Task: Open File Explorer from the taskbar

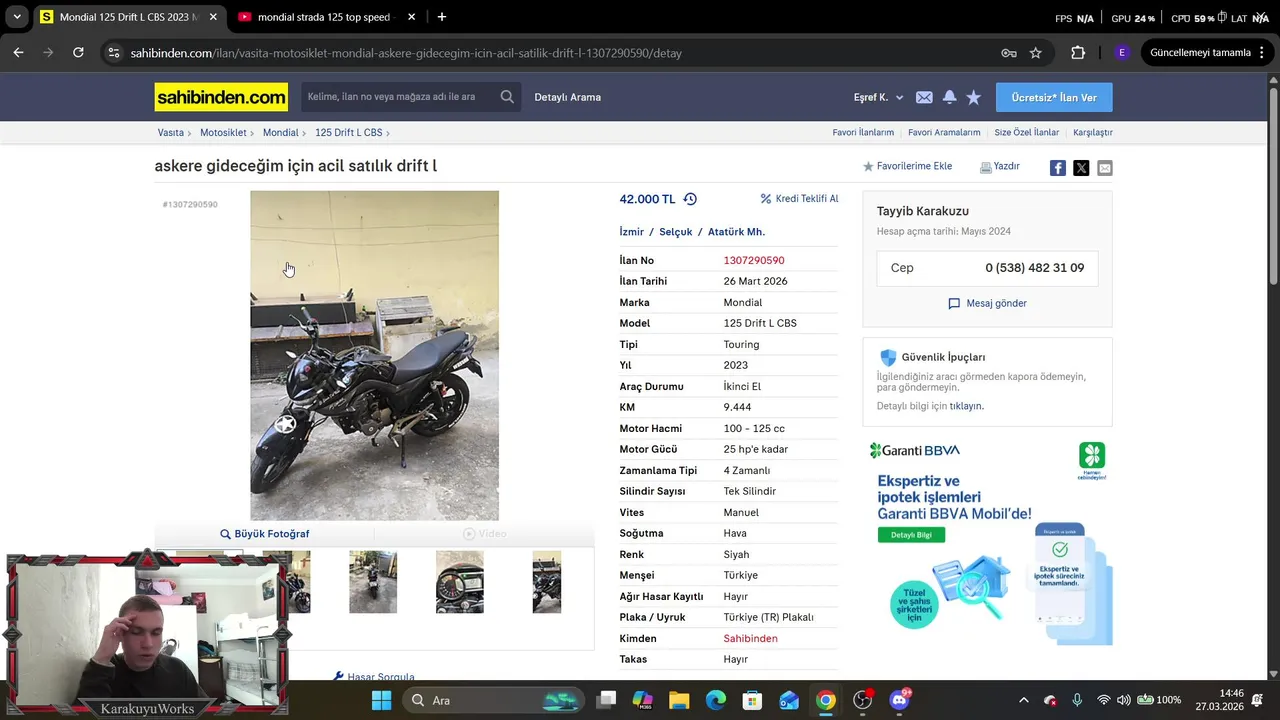Action: coord(679,700)
